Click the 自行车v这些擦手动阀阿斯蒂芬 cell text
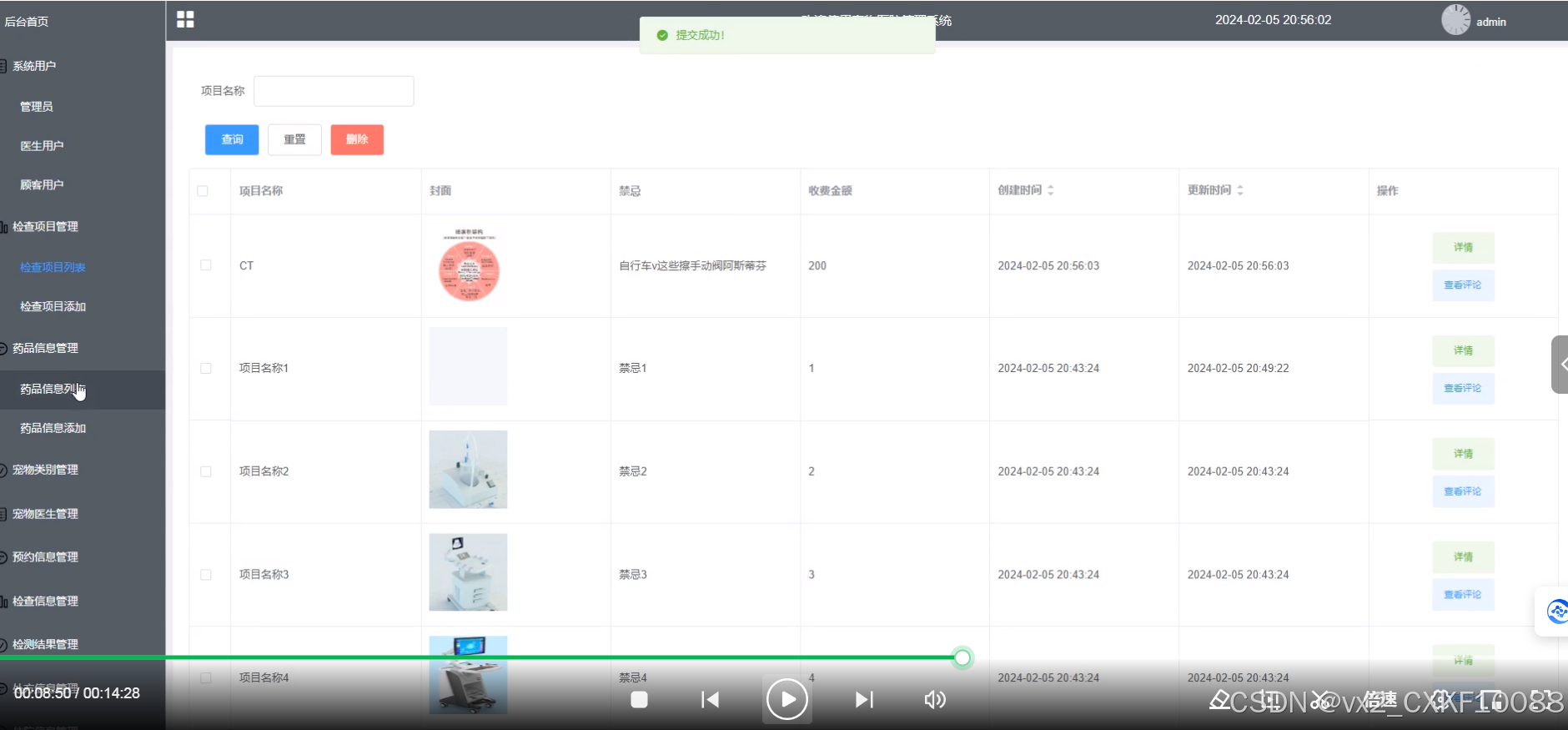Image resolution: width=1568 pixels, height=730 pixels. click(692, 265)
